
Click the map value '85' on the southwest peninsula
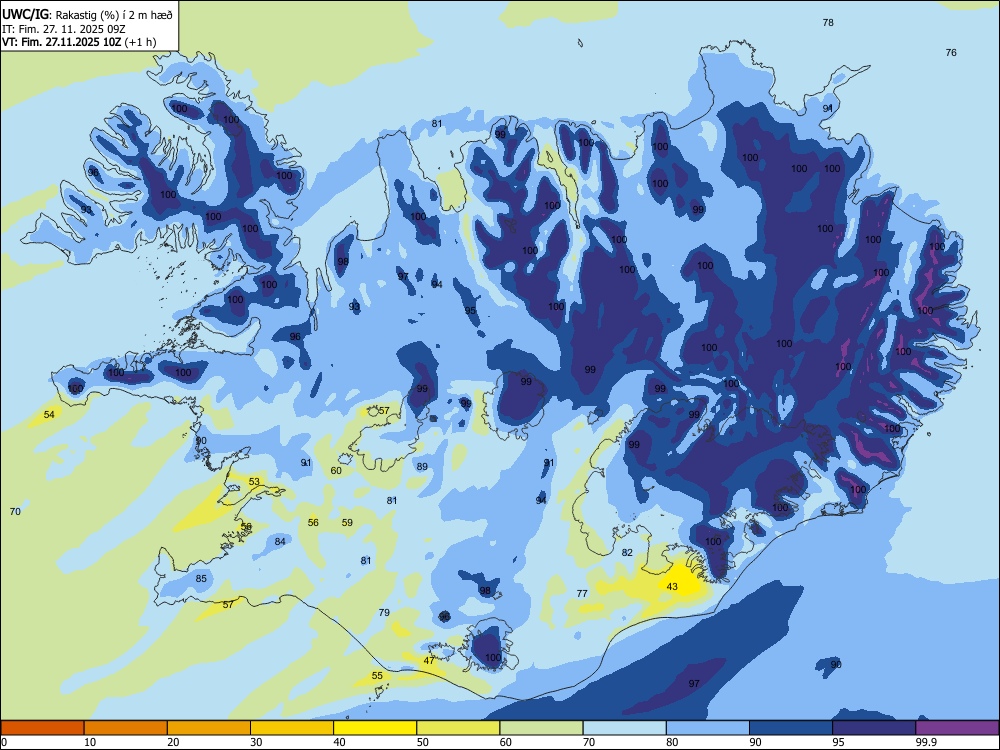pyautogui.click(x=201, y=578)
